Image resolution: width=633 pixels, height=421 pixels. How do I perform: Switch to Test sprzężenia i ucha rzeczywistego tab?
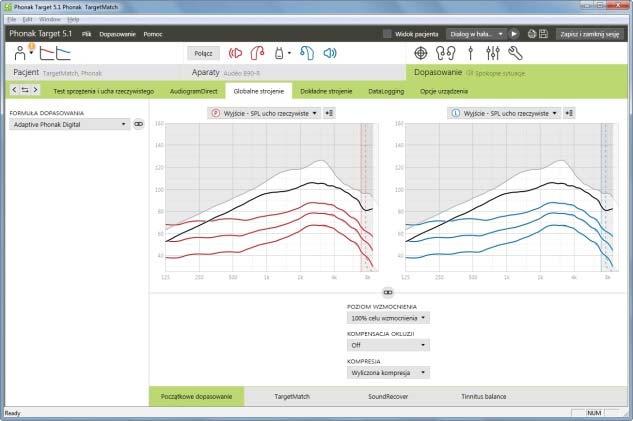104,91
